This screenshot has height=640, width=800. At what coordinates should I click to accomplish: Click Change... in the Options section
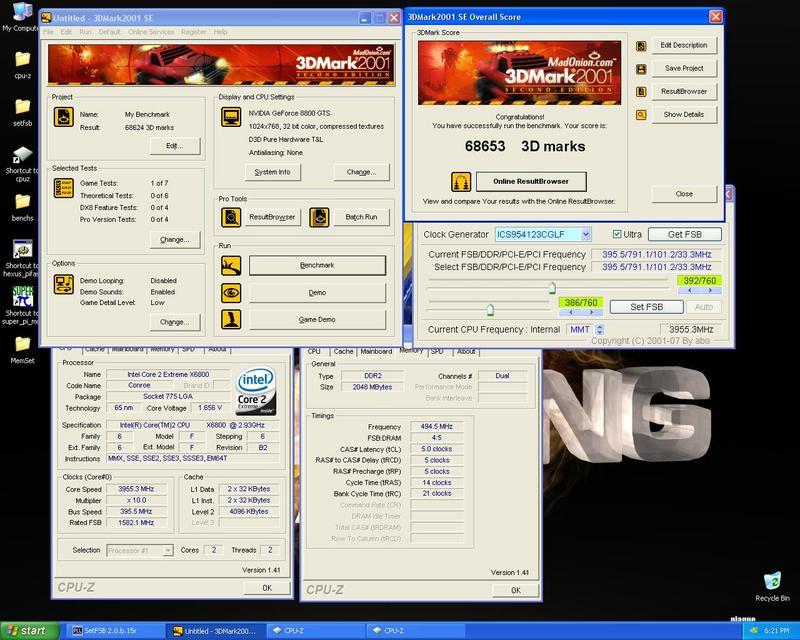pos(175,322)
